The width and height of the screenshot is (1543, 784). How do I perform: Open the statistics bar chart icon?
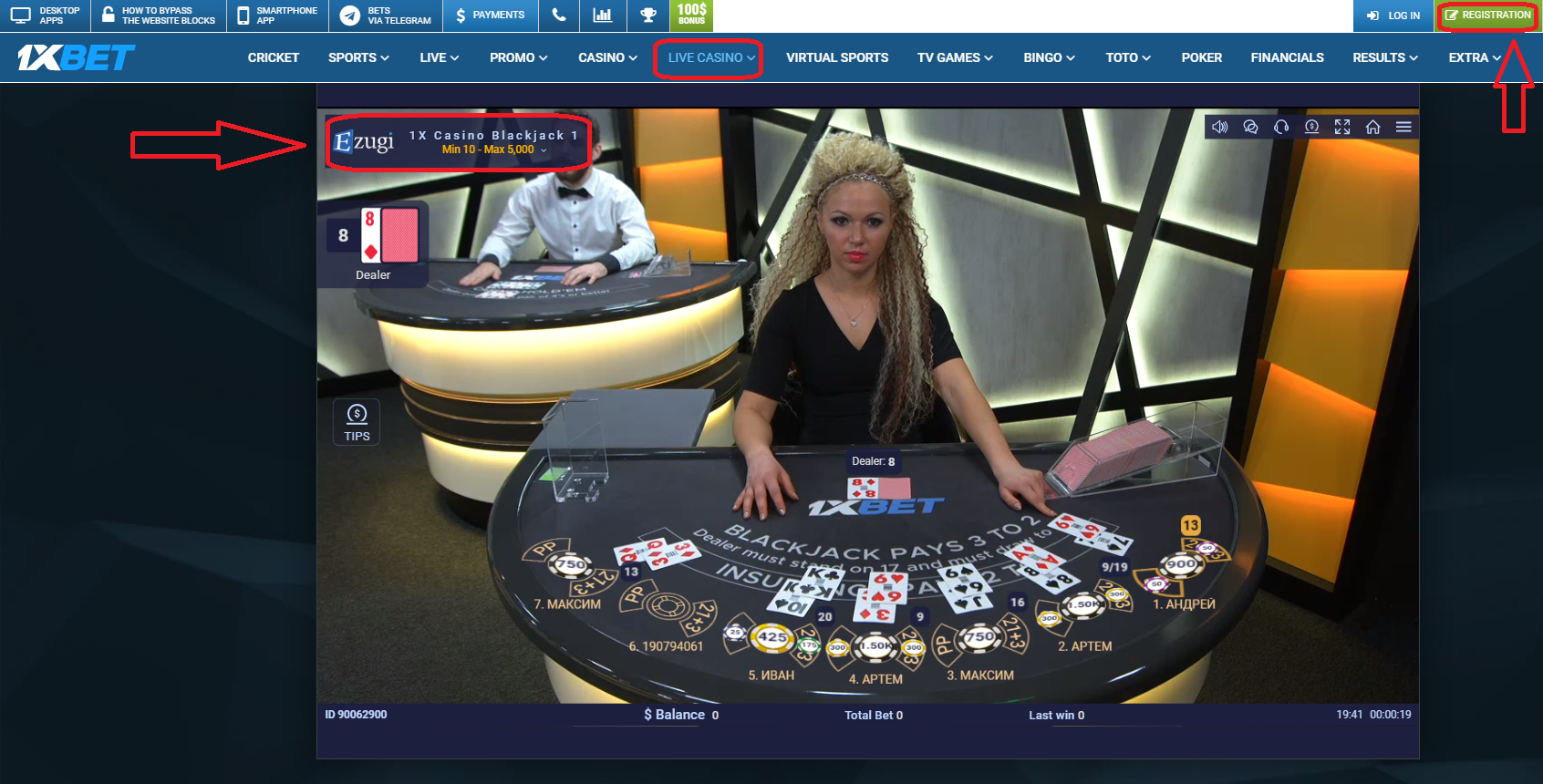603,15
